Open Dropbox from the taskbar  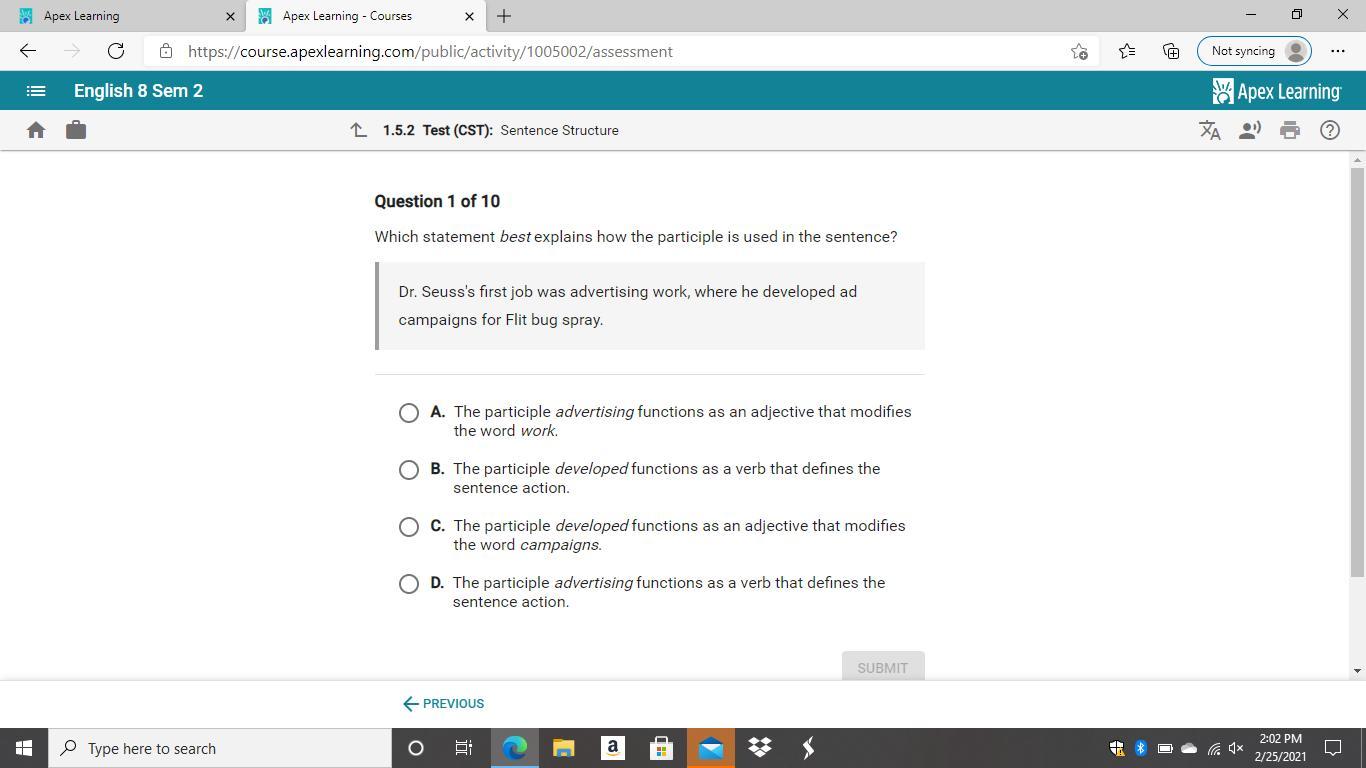point(760,748)
